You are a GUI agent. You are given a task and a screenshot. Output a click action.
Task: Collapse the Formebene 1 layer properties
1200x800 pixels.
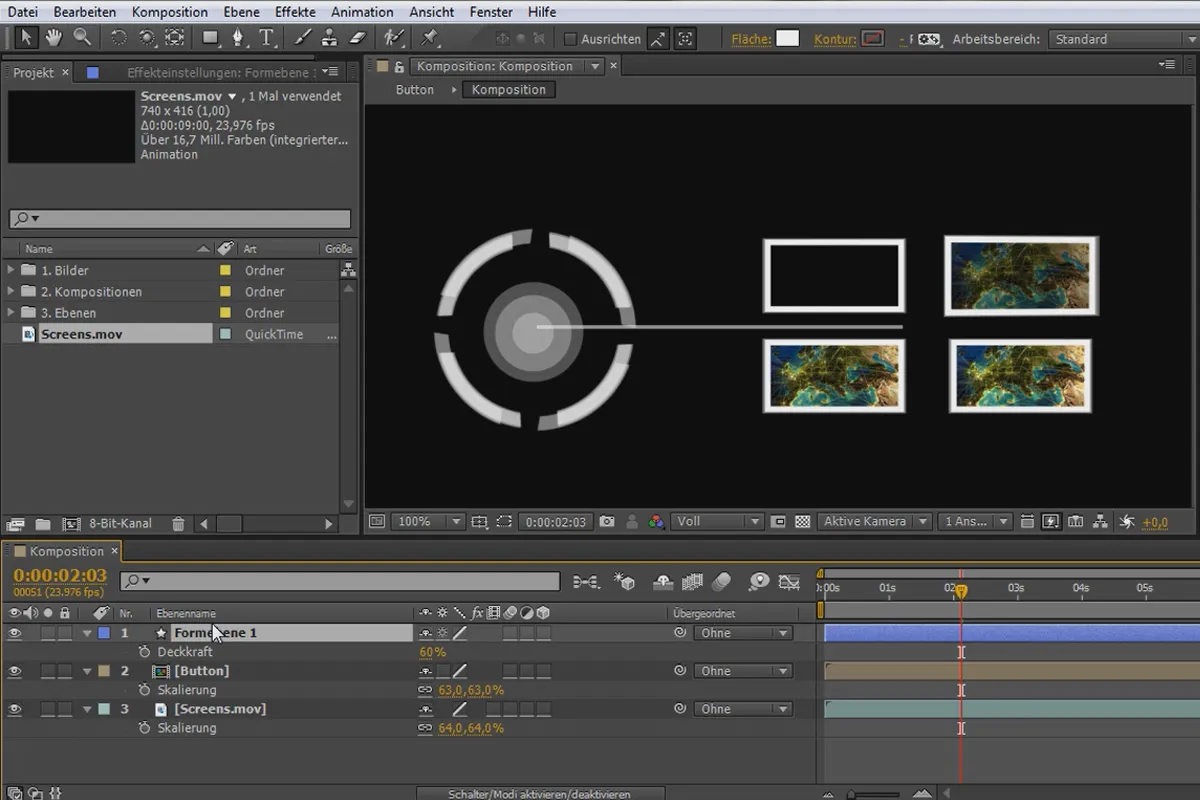pyautogui.click(x=87, y=633)
